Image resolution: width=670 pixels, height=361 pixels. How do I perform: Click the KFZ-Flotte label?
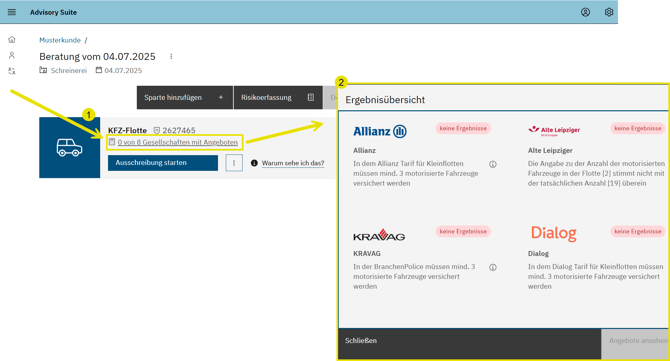pyautogui.click(x=127, y=130)
